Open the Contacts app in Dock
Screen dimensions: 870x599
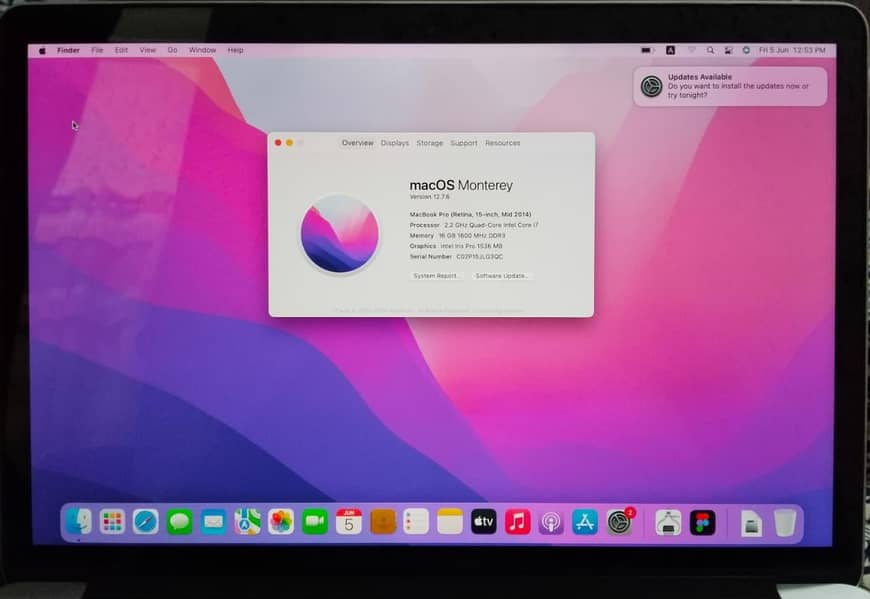pos(383,522)
